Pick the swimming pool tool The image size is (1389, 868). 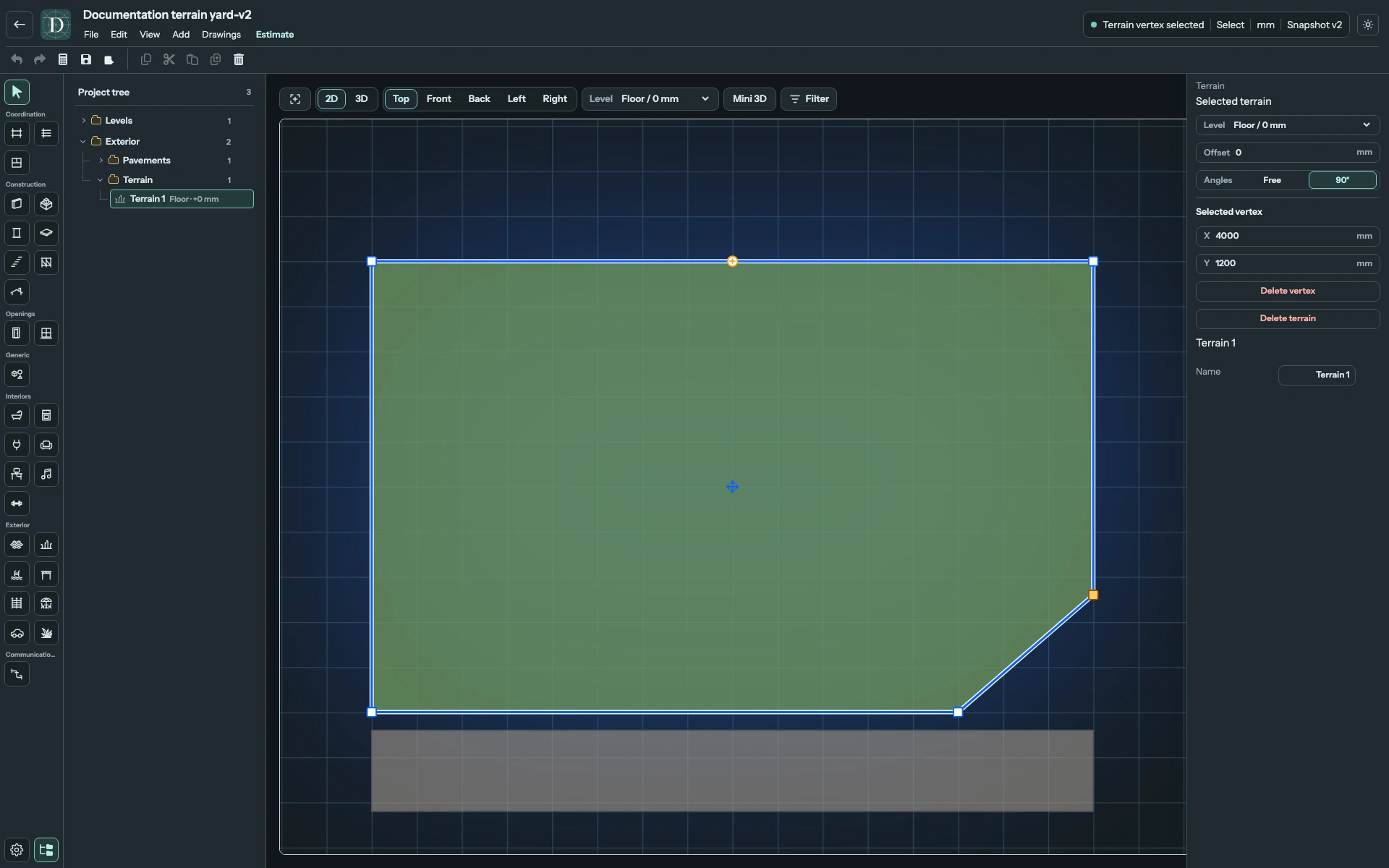17,574
